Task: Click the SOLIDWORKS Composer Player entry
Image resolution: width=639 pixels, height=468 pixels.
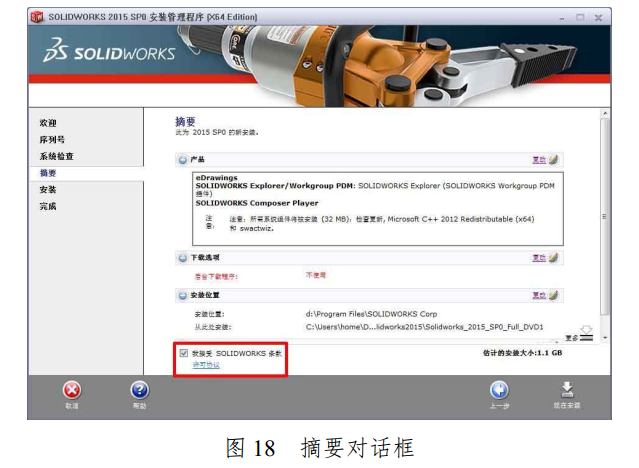Action: [257, 203]
